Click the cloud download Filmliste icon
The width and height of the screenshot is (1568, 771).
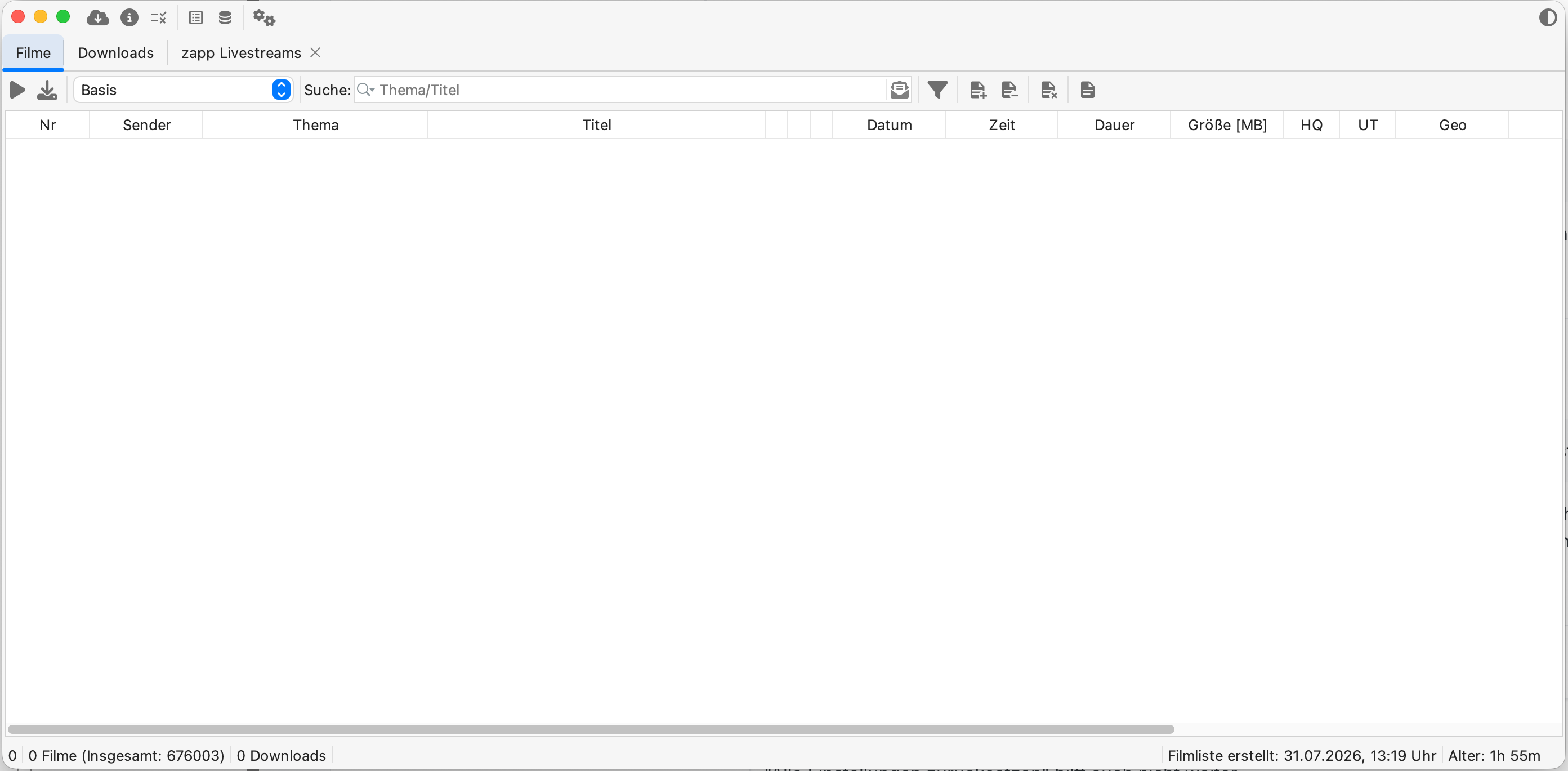(97, 17)
